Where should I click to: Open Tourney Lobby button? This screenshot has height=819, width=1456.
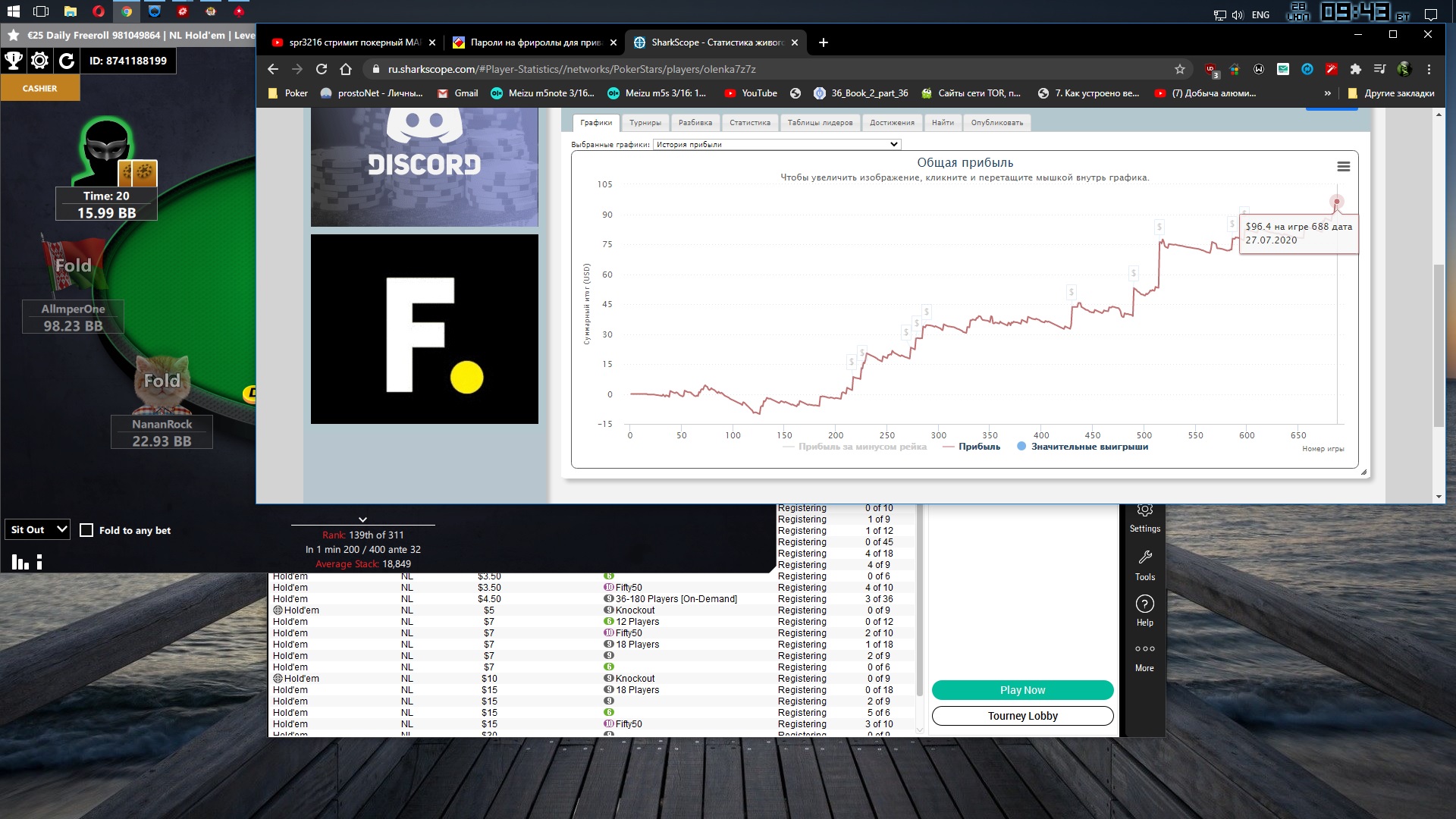pos(1022,716)
